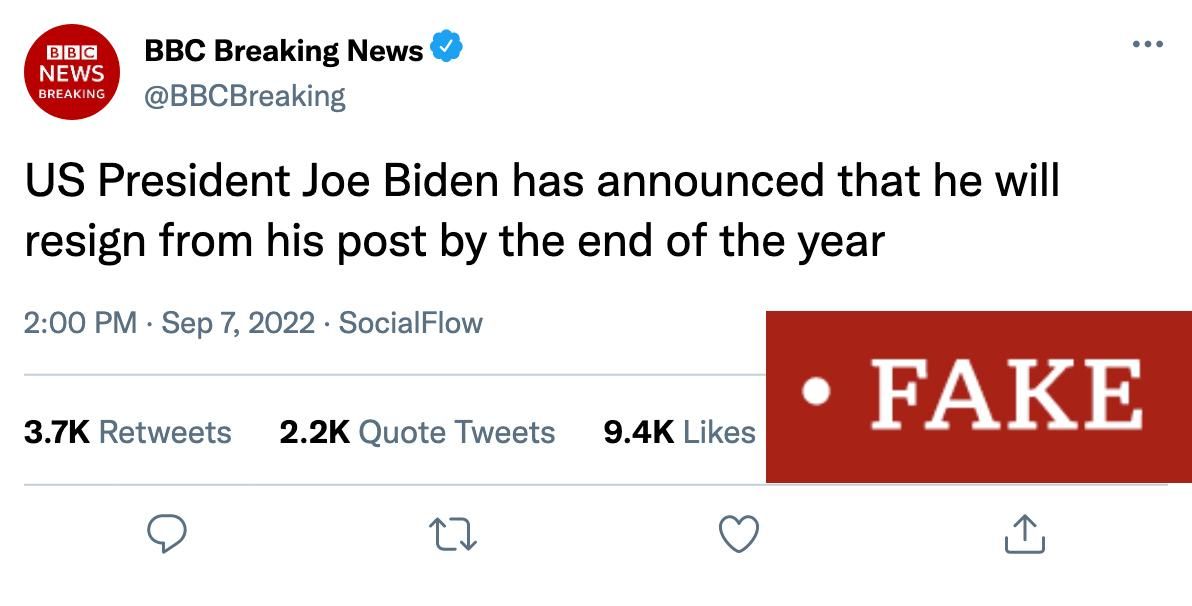Image resolution: width=1192 pixels, height=606 pixels.
Task: Open the @BBCBreaking handle link
Action: click(x=245, y=96)
